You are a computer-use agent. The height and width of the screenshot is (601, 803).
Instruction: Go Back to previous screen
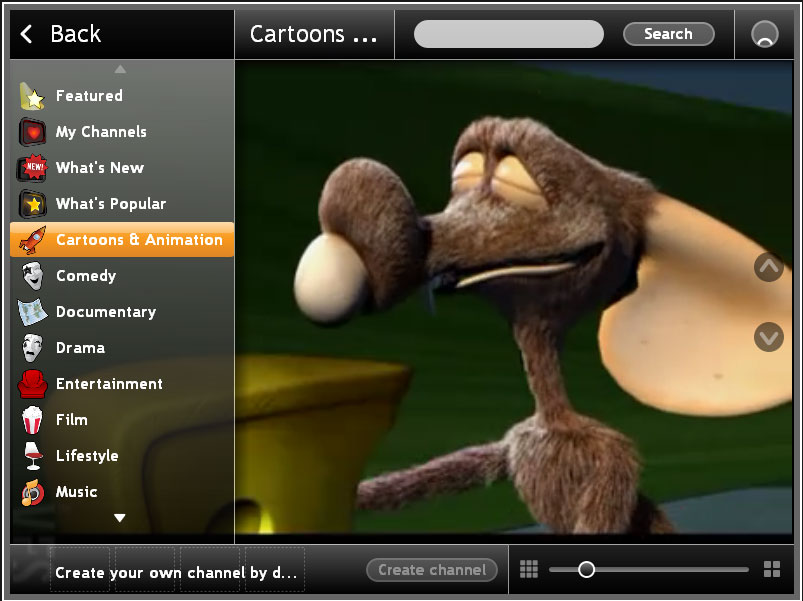[x=122, y=34]
